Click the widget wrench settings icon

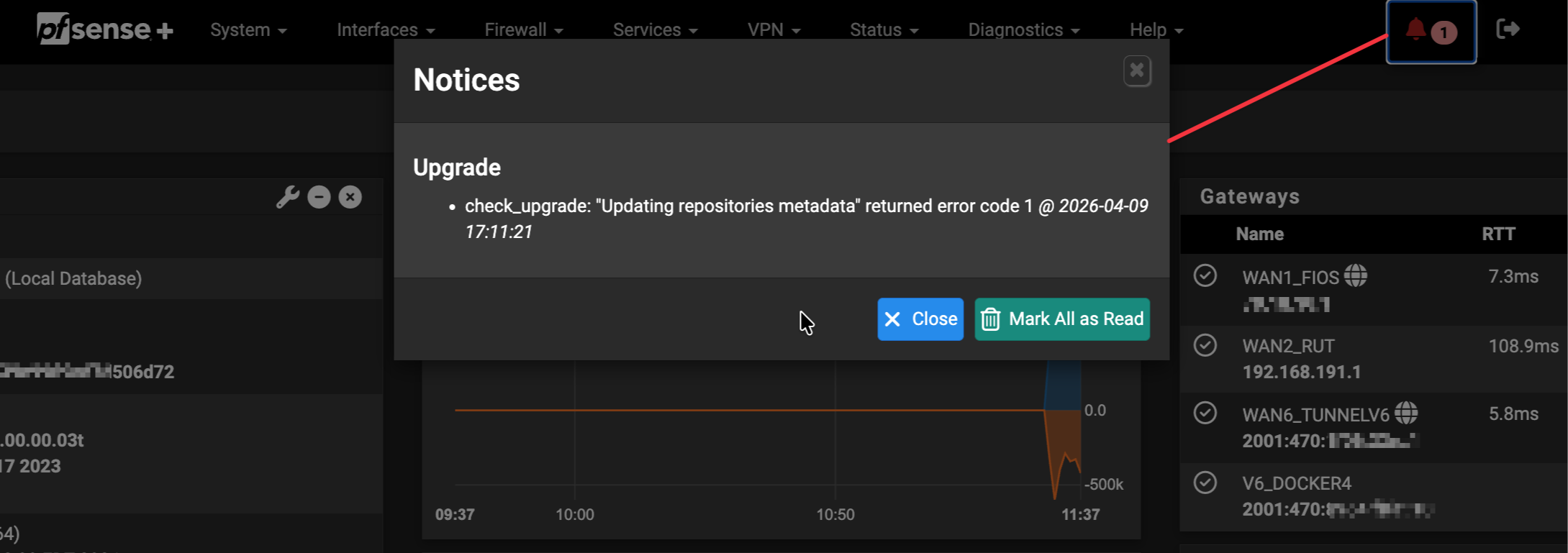287,197
